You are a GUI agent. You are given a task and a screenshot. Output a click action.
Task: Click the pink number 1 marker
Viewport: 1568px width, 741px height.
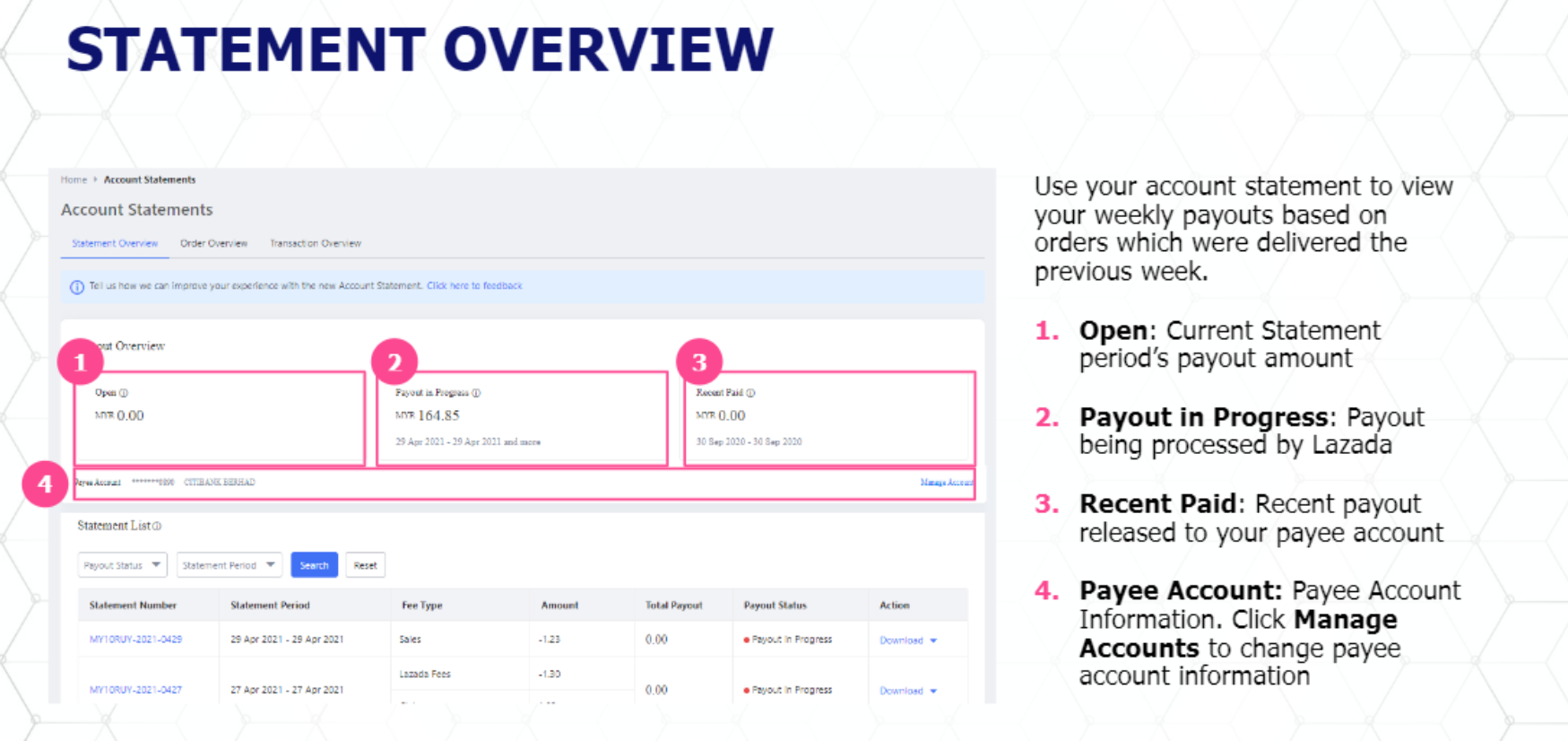tap(80, 362)
